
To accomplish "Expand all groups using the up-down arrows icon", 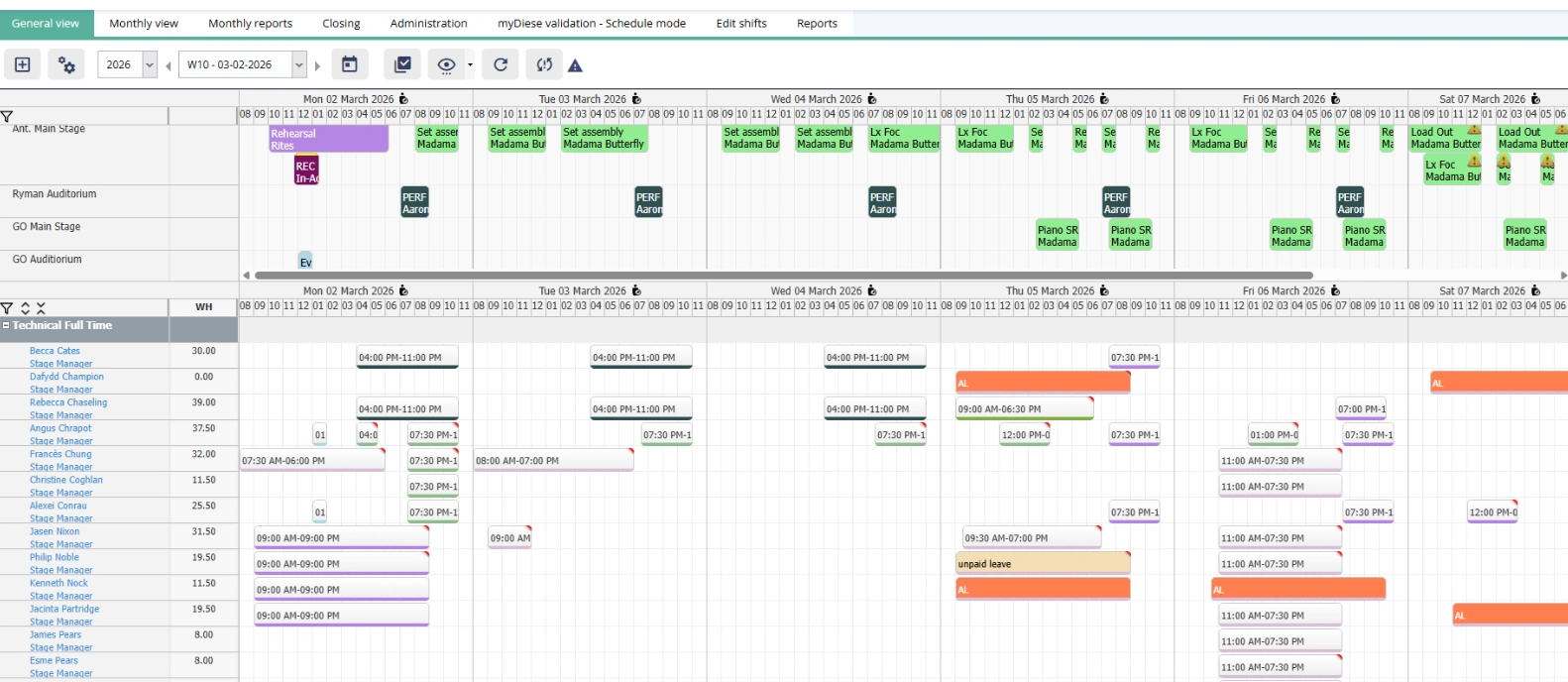I will tap(26, 308).
